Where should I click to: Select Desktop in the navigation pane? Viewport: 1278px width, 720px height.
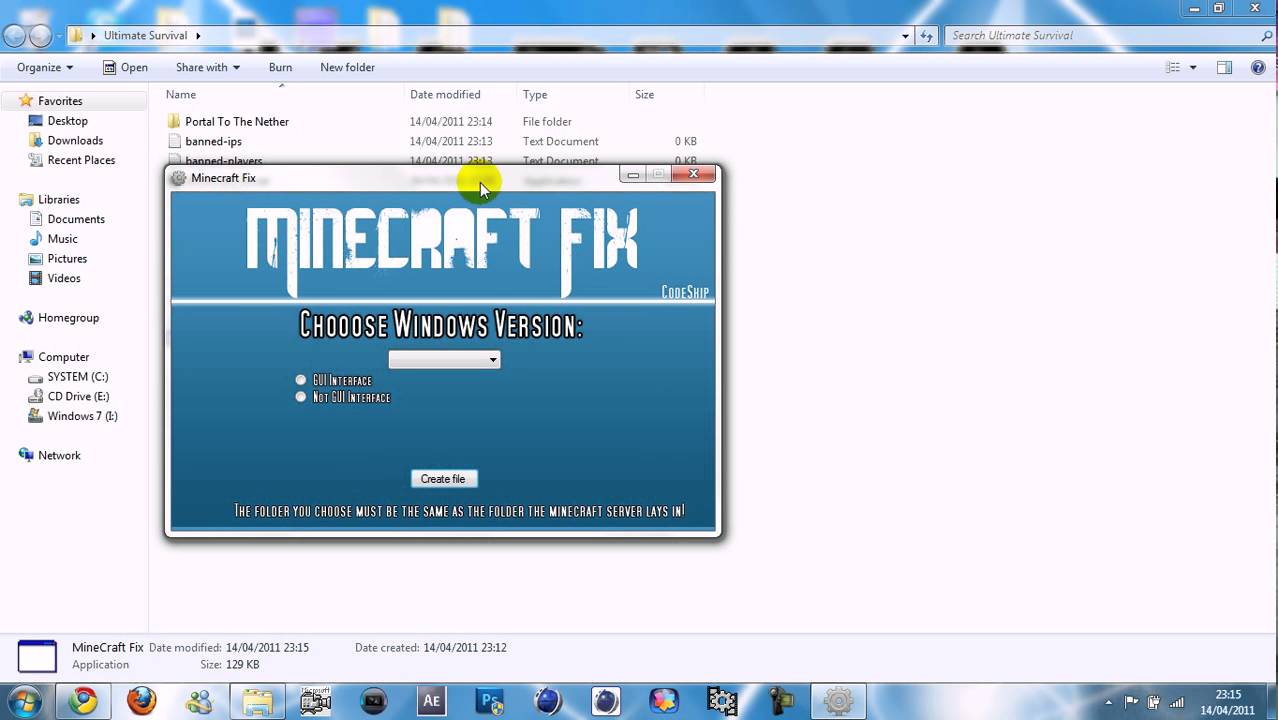[68, 121]
